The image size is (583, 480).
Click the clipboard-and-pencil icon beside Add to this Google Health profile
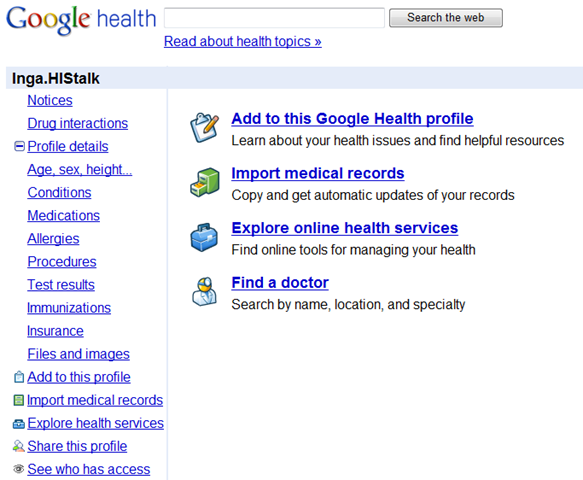[x=204, y=128]
